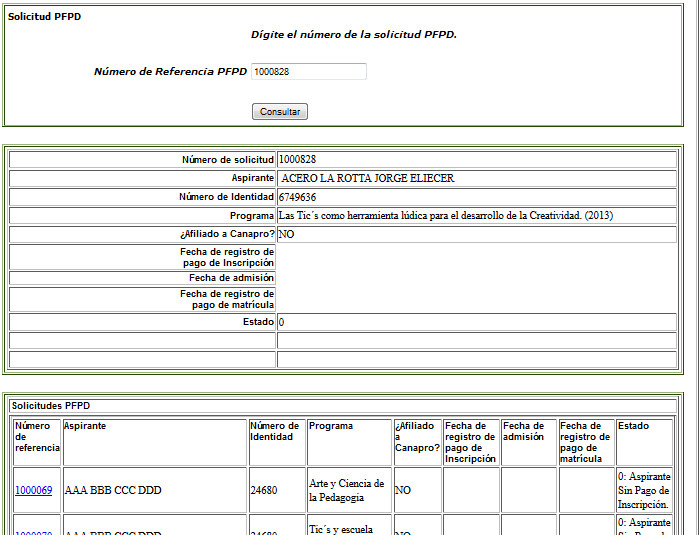
Task: Select 'AAA BBB CCC DDD' in row 1000069
Action: point(113,490)
